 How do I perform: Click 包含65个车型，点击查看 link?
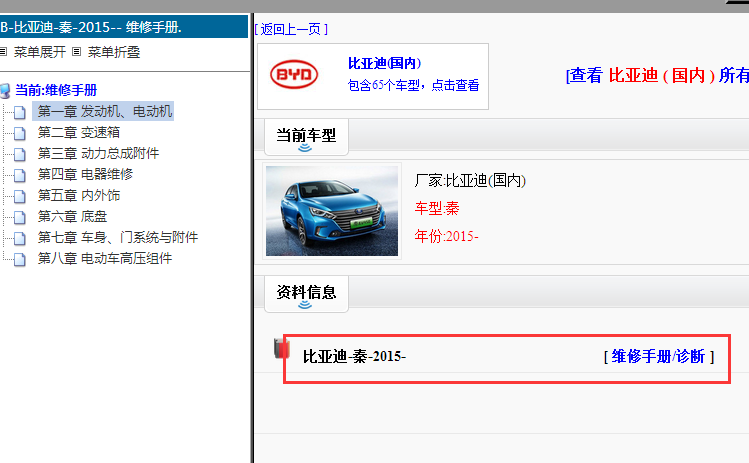pyautogui.click(x=413, y=85)
